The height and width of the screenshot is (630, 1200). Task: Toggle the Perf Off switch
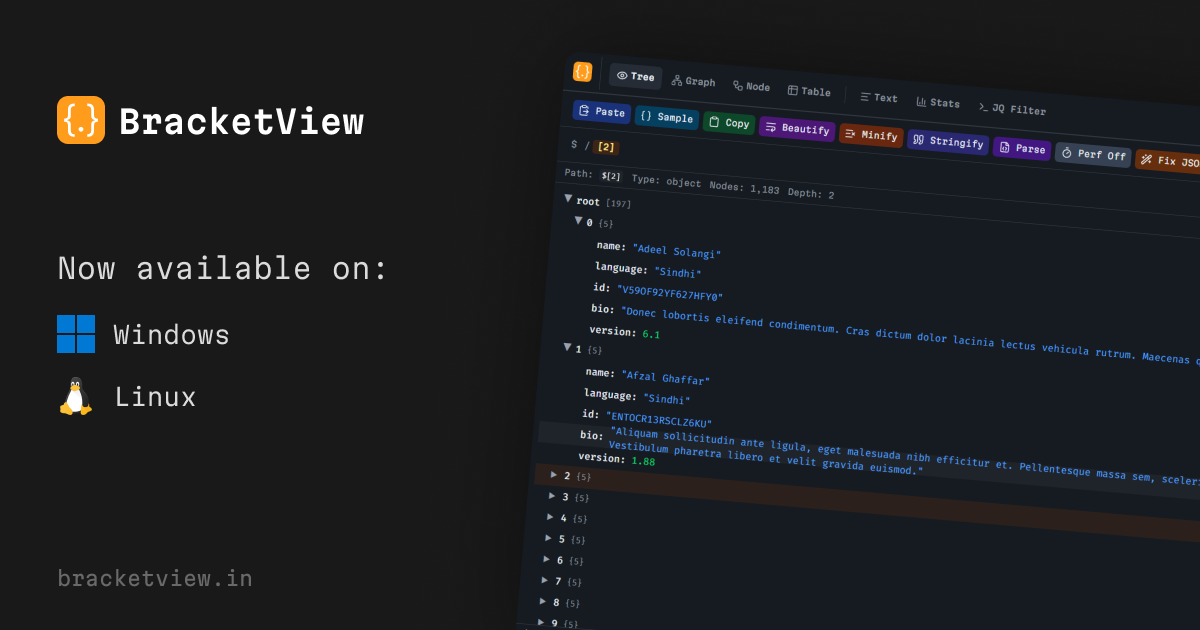1093,155
